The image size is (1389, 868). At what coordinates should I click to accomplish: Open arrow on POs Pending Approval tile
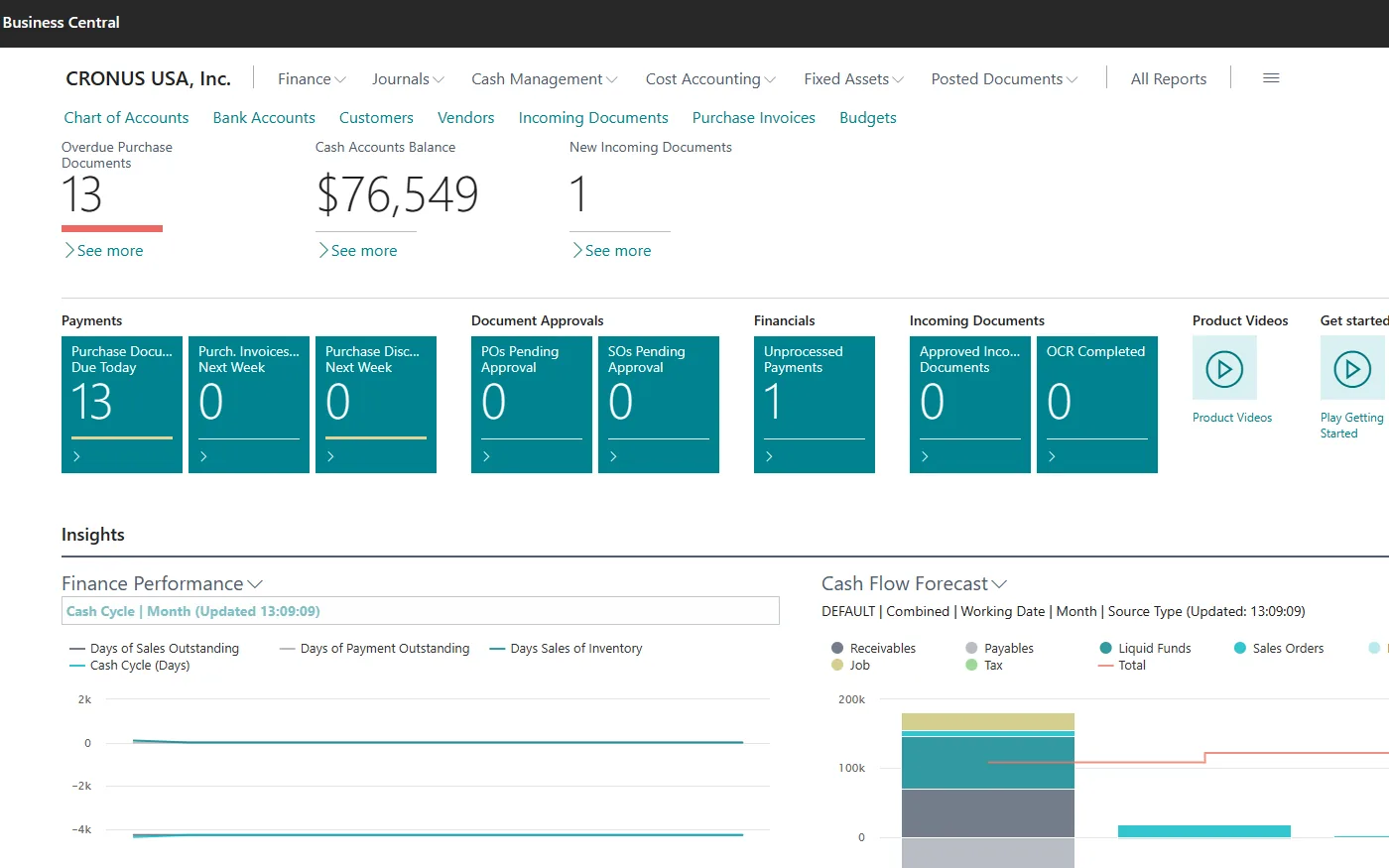point(486,456)
